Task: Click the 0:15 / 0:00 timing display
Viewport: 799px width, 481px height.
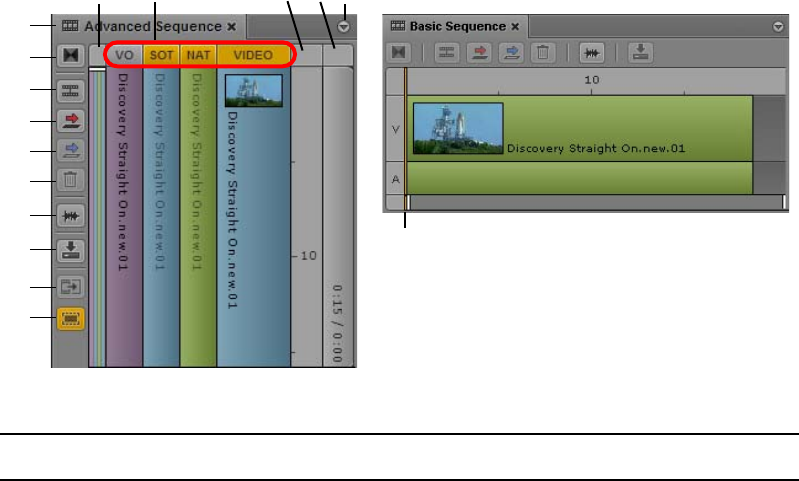Action: tap(337, 324)
